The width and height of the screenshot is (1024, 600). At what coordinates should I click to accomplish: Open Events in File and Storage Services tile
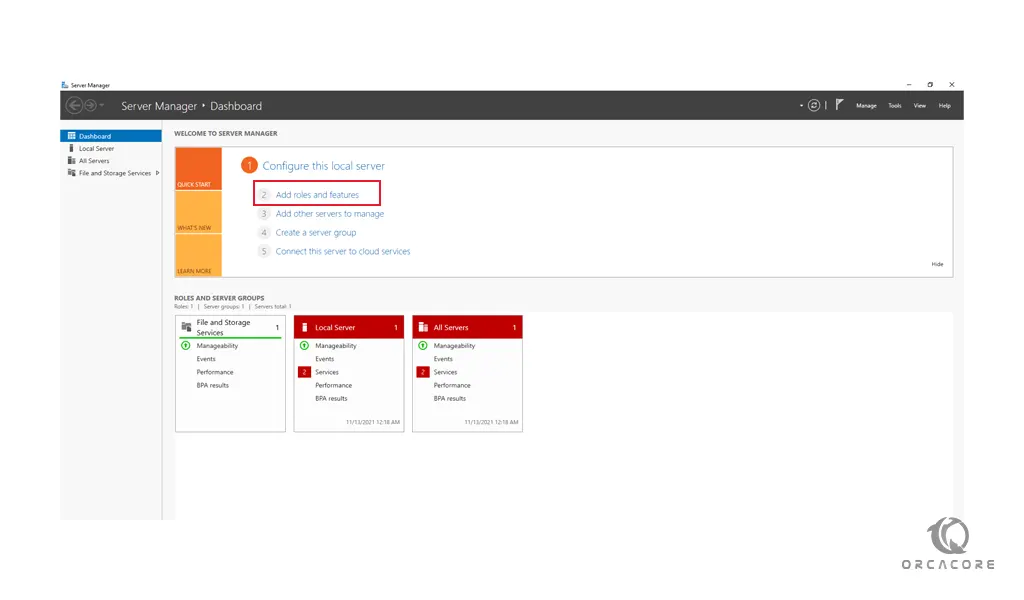tap(206, 359)
